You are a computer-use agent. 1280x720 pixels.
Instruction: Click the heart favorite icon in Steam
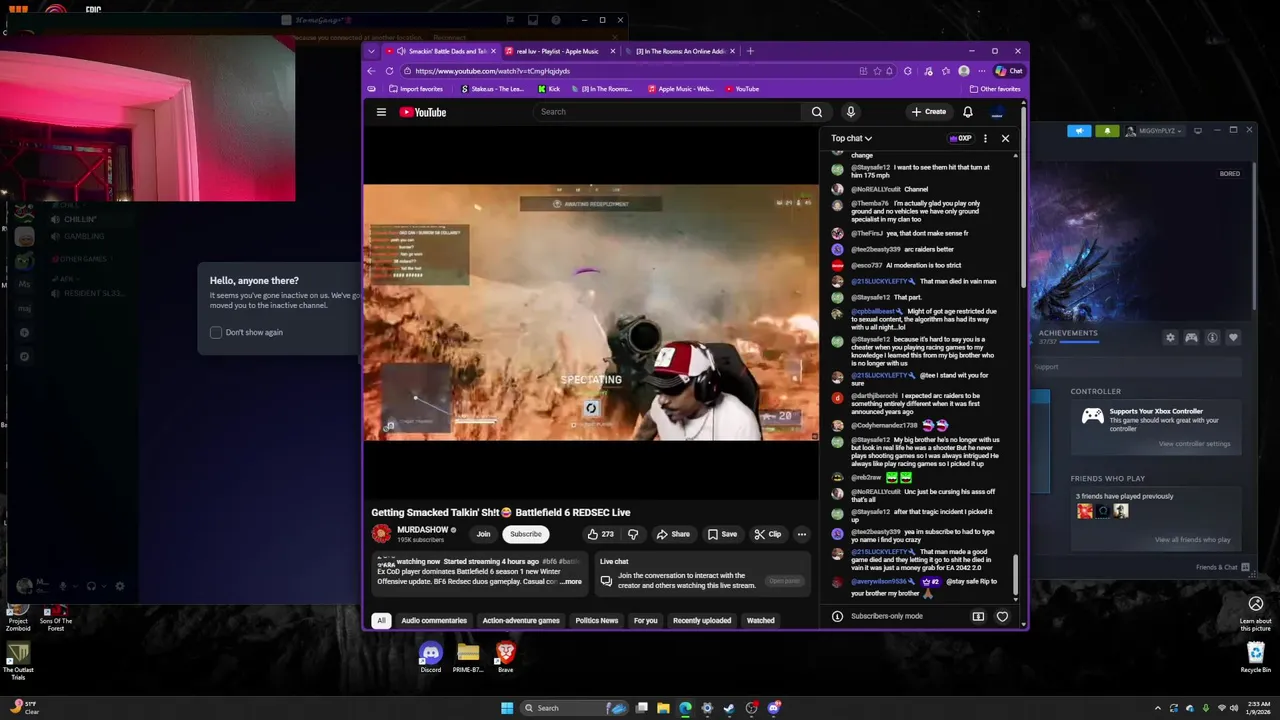(x=1233, y=338)
